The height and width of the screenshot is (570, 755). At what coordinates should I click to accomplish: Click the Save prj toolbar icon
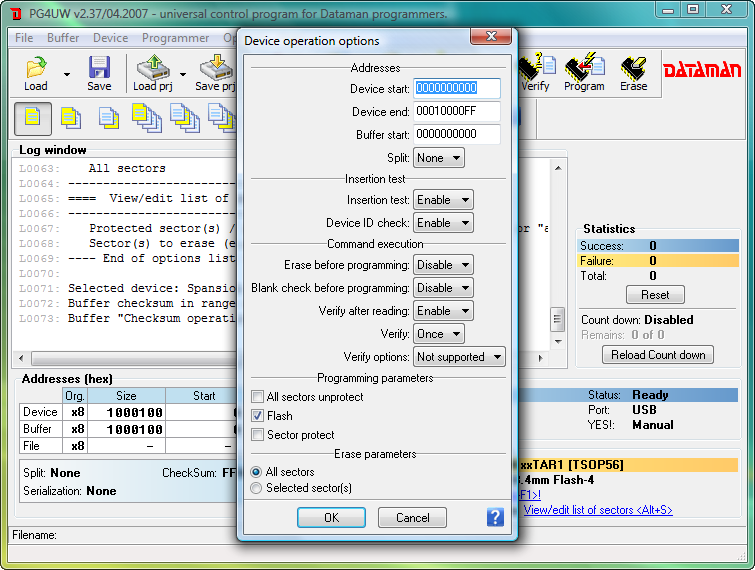click(x=215, y=72)
